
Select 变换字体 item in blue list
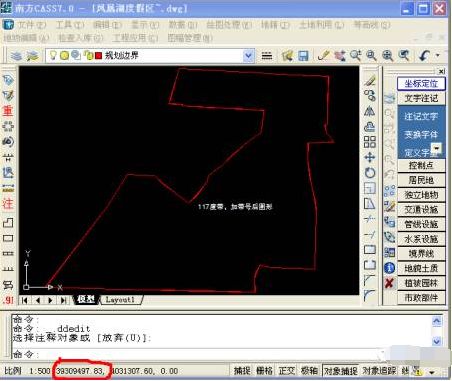(421, 135)
